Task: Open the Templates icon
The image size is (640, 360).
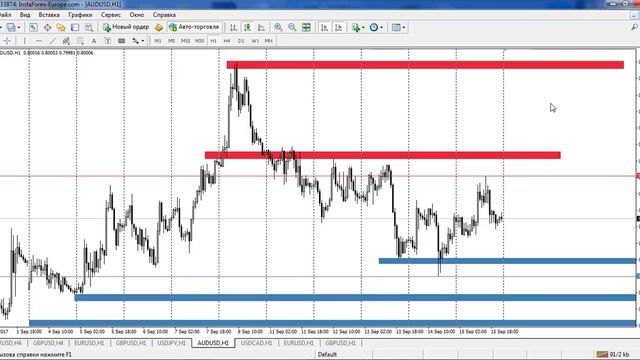Action: tap(396, 27)
